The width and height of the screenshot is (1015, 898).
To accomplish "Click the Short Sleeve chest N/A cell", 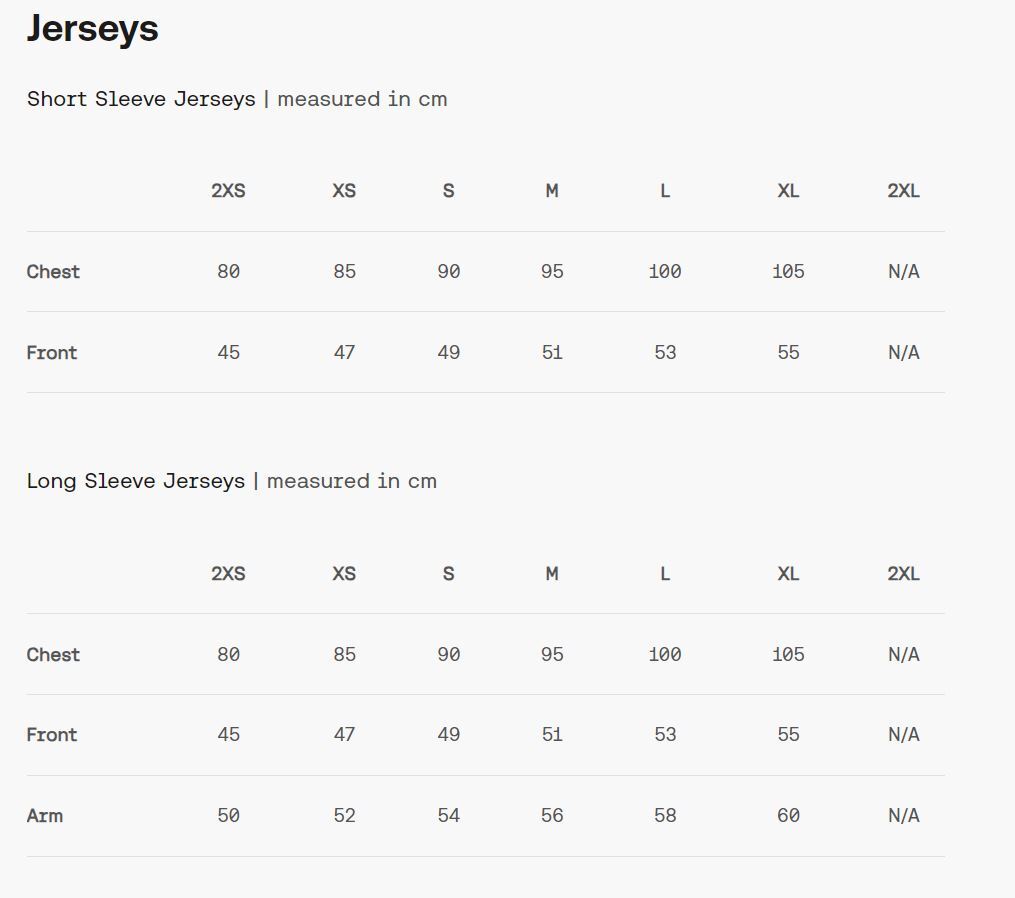I will 903,272.
